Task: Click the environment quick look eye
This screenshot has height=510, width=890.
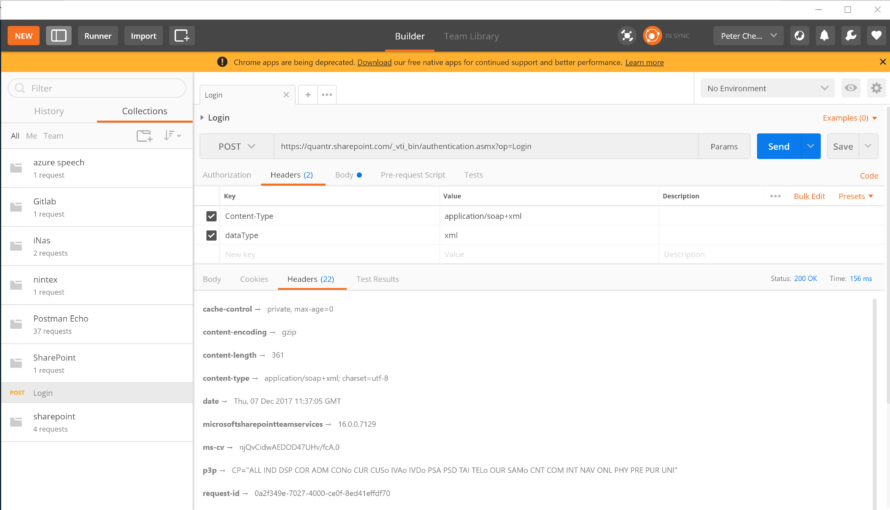Action: pyautogui.click(x=850, y=88)
